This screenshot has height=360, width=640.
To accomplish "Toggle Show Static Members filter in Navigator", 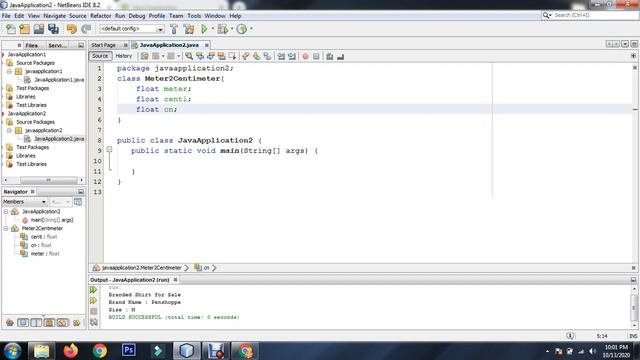I will tap(36, 323).
